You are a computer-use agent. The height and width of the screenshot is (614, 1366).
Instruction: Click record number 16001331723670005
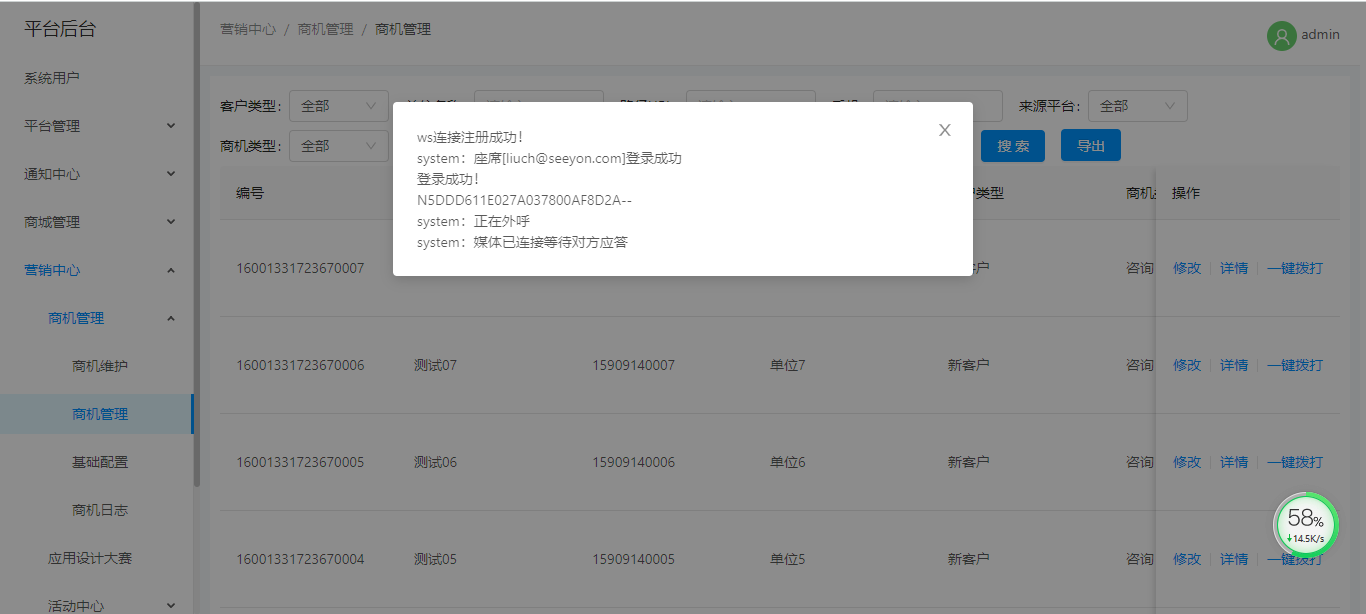pyautogui.click(x=300, y=462)
